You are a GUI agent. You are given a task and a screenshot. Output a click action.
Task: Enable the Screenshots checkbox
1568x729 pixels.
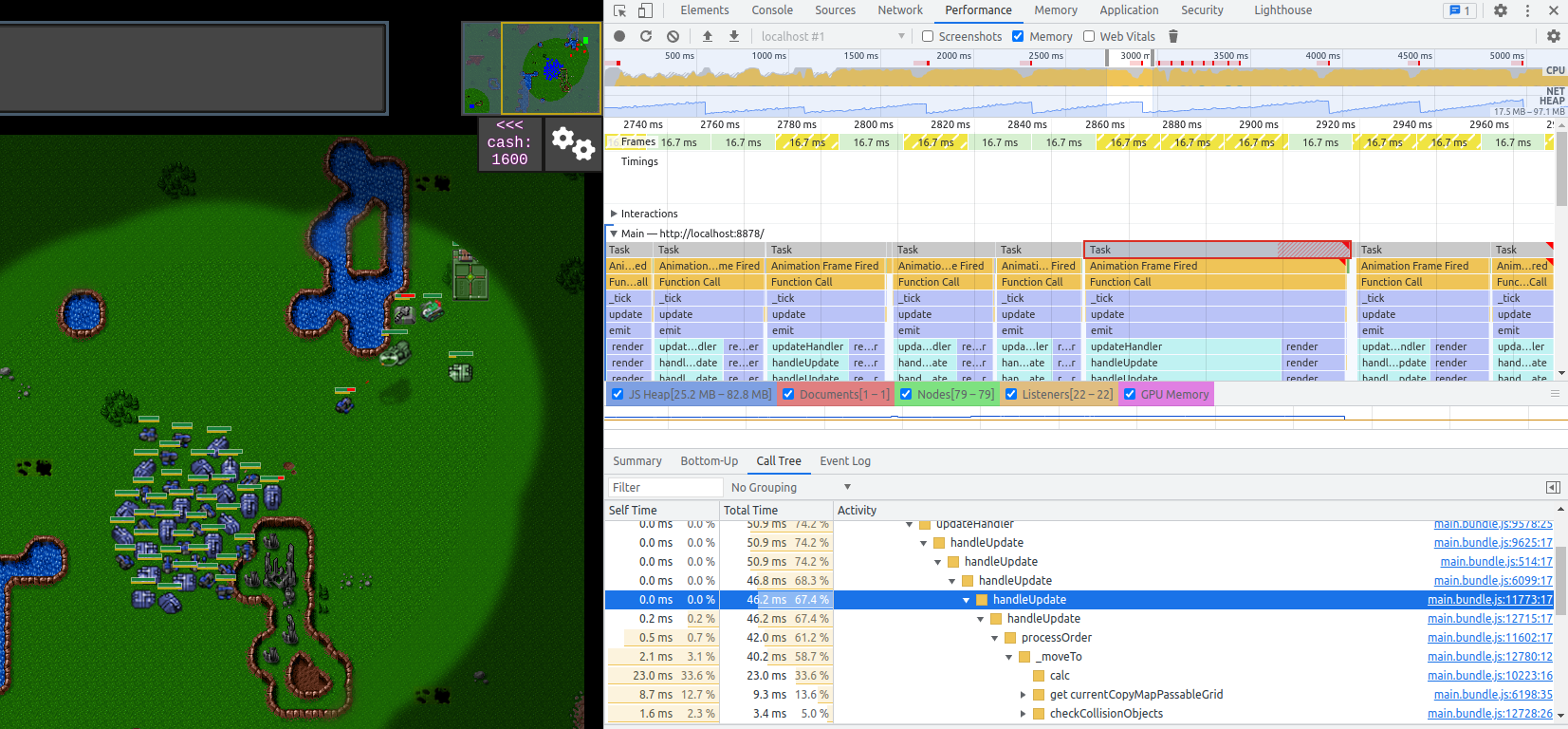[929, 36]
